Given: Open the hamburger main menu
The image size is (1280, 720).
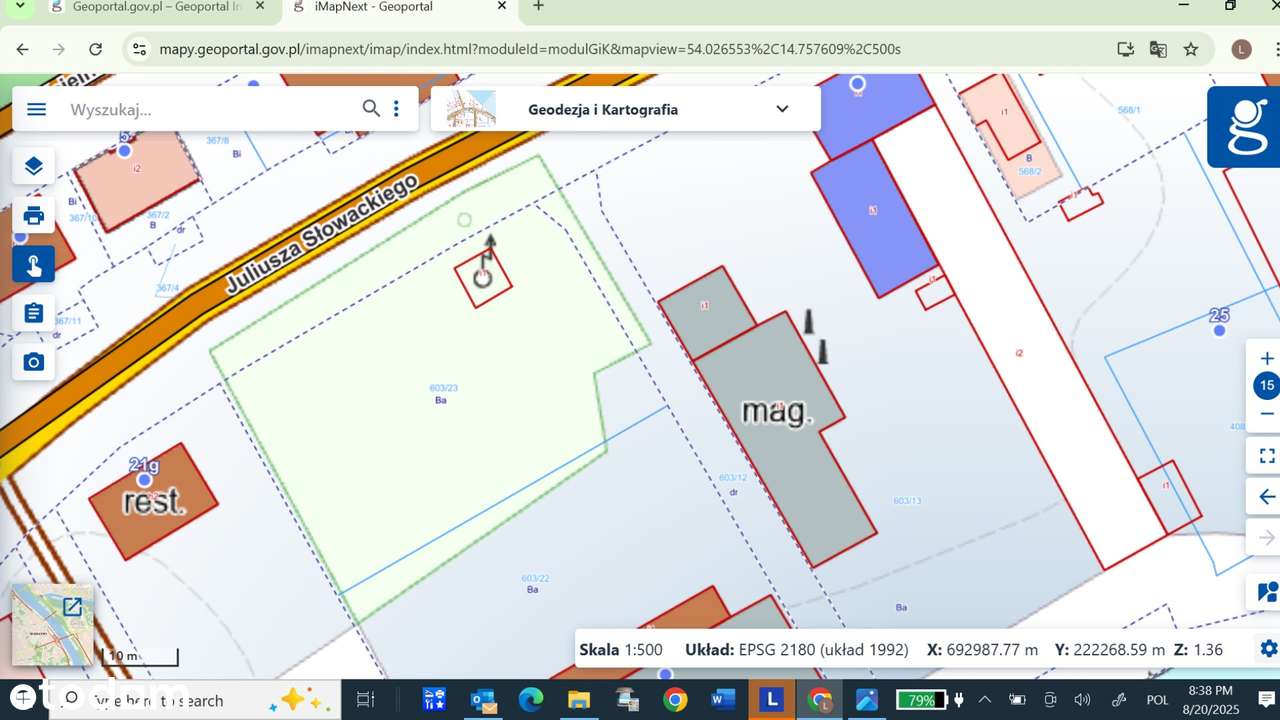Looking at the screenshot, I should click(36, 109).
